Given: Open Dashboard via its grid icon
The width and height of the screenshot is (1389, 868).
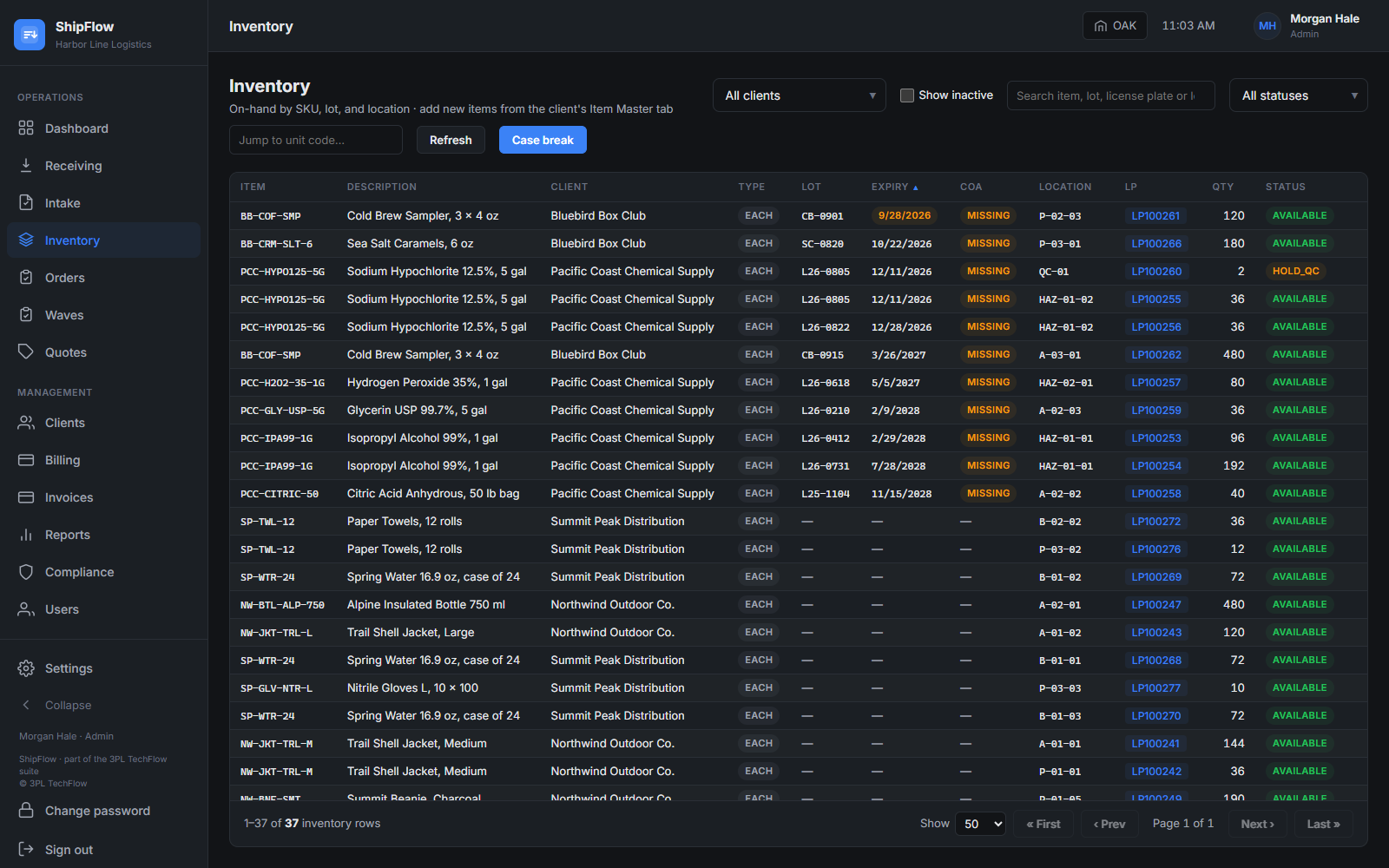Looking at the screenshot, I should [x=26, y=128].
